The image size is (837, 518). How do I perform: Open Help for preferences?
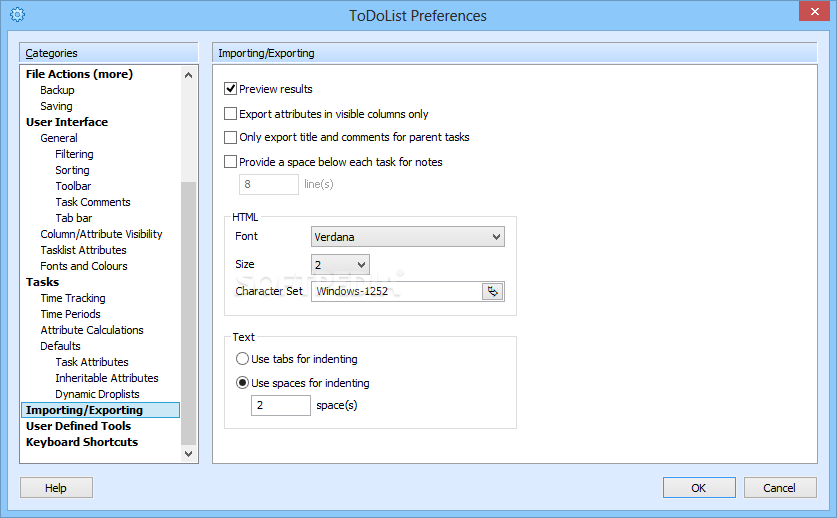(x=56, y=488)
